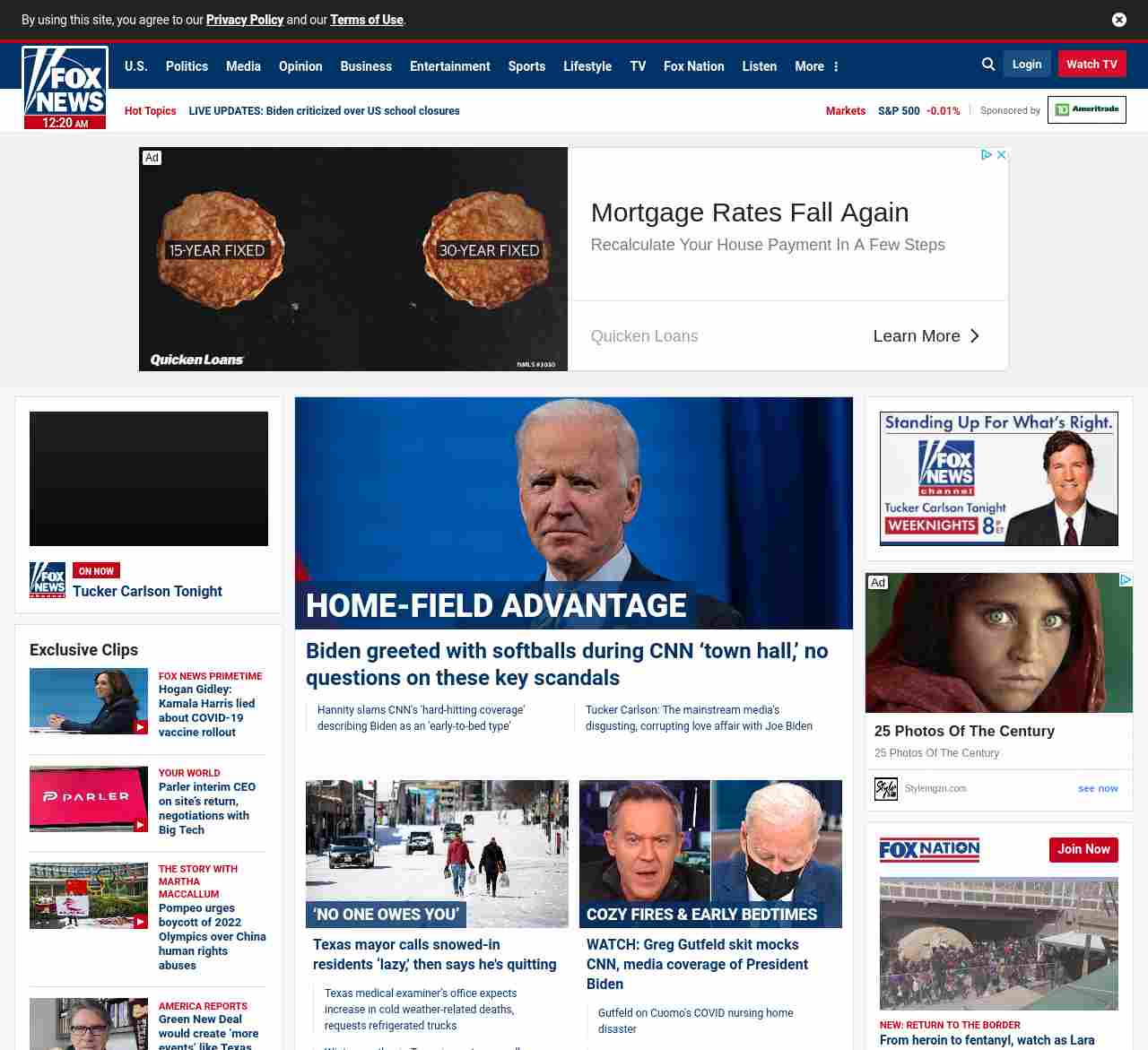Open the Privacy Policy link
This screenshot has width=1148, height=1050.
(244, 20)
